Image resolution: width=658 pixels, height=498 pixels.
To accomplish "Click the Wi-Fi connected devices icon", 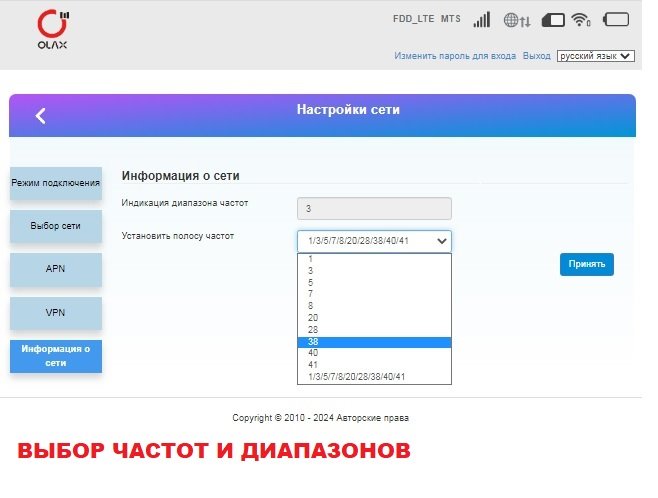I will [x=581, y=20].
